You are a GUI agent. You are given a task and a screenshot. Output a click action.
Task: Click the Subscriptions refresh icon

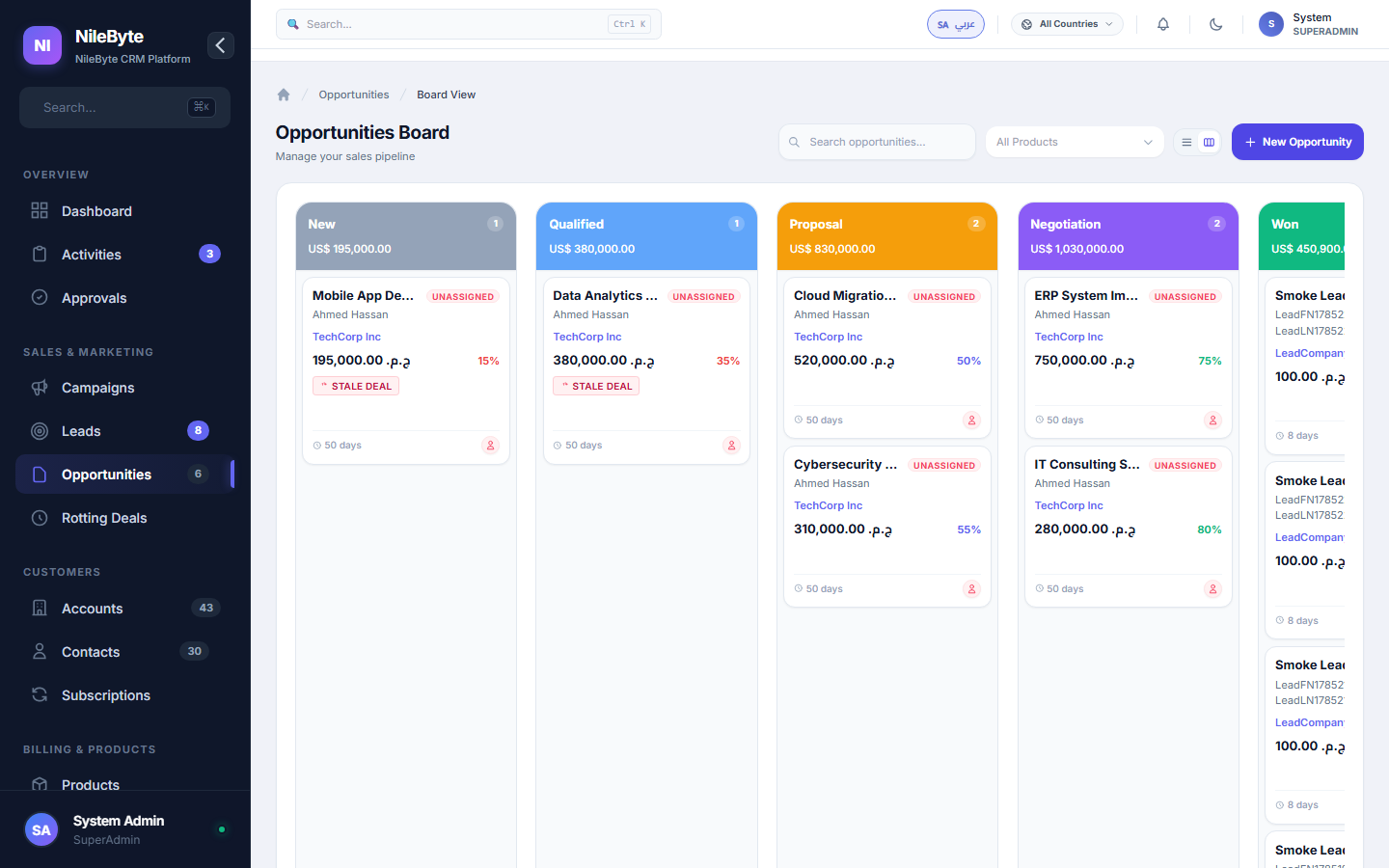coord(40,694)
